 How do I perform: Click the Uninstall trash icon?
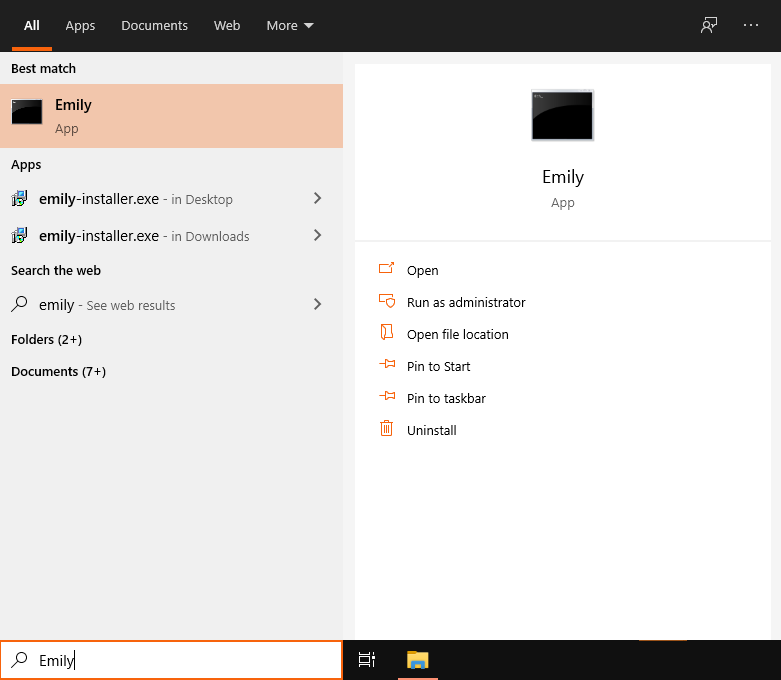click(x=387, y=428)
